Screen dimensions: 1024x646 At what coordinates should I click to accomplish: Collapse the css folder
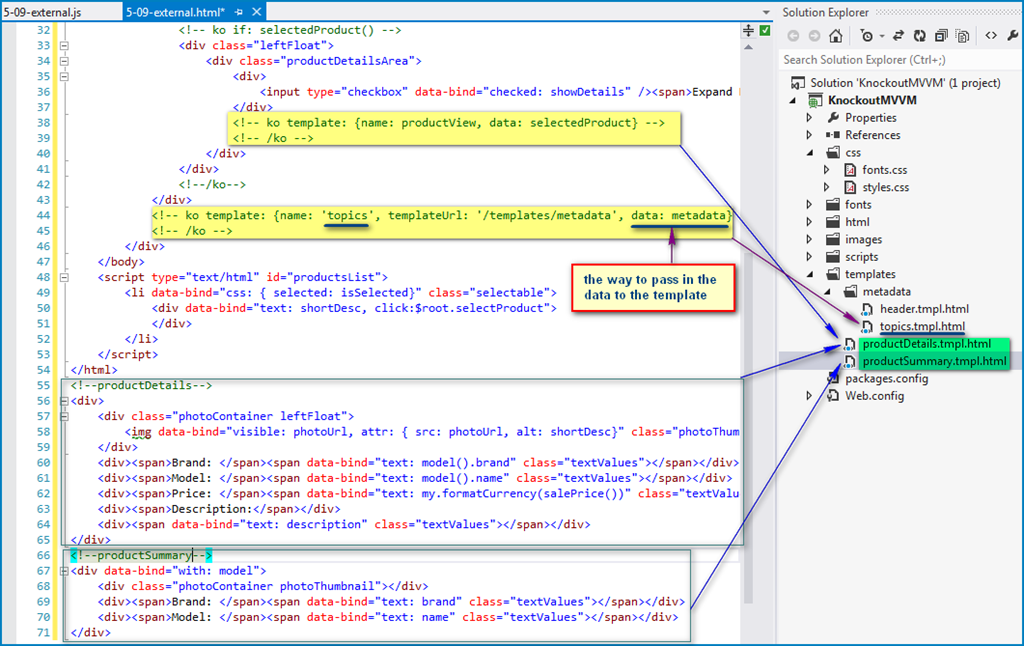coord(810,153)
